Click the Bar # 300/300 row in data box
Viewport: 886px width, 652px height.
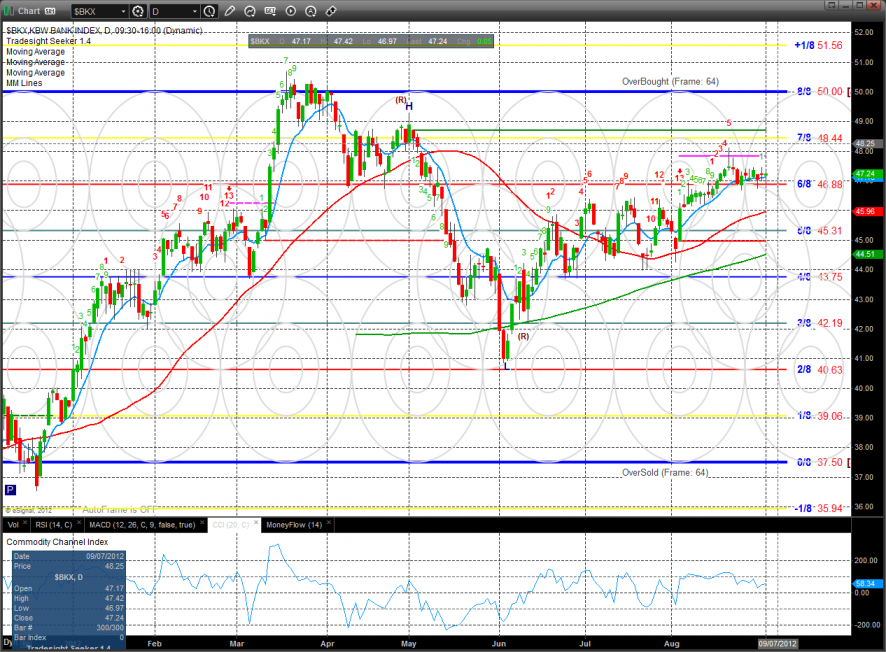tap(69, 628)
